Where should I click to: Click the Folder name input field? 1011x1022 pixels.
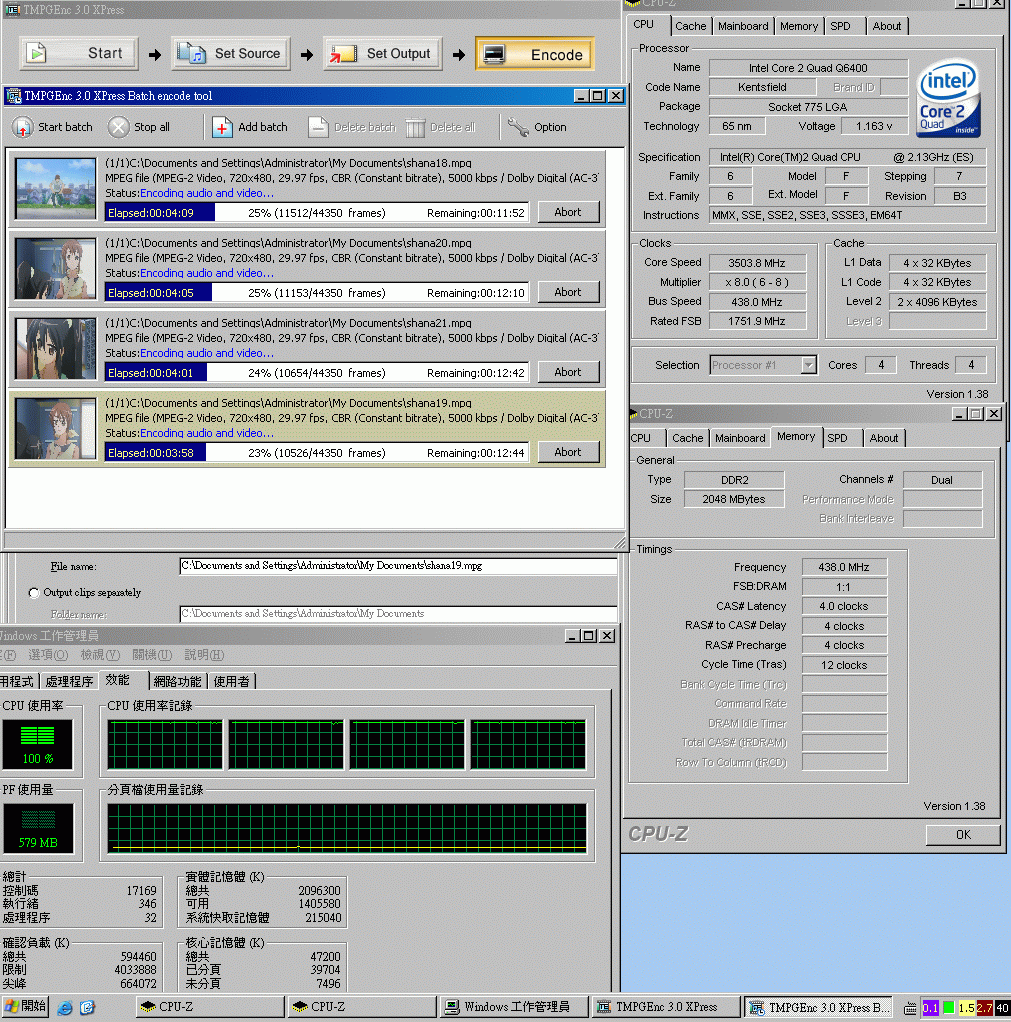[398, 613]
